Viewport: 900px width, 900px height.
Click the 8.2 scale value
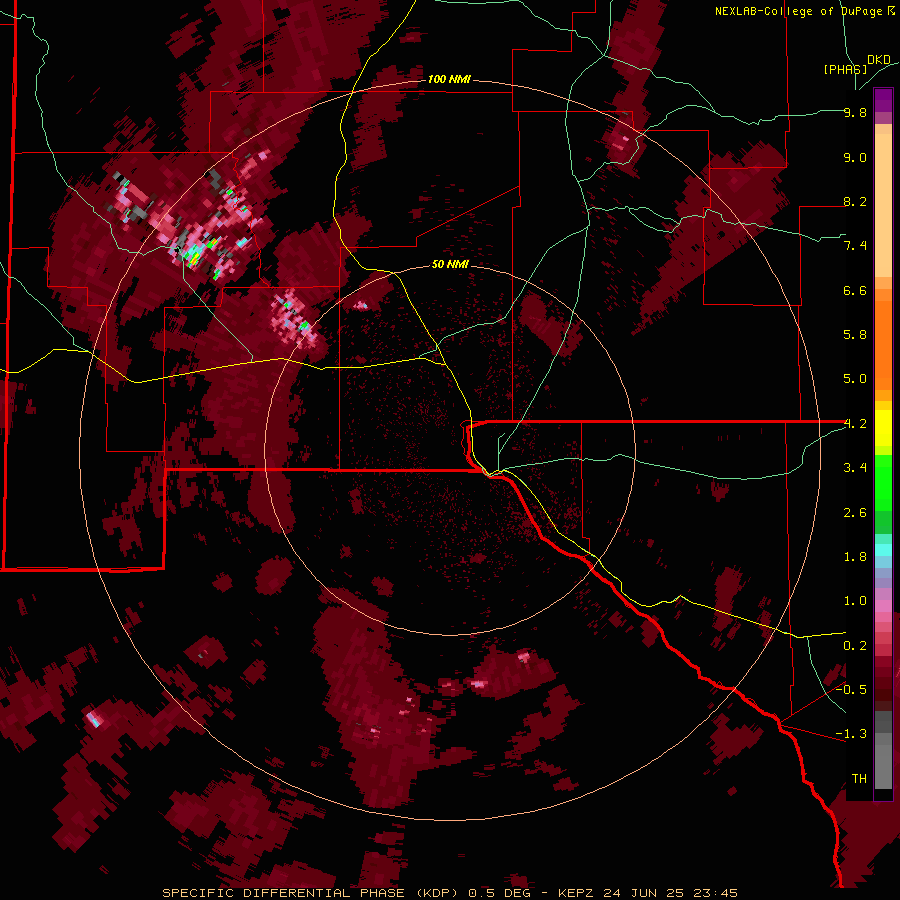tap(855, 201)
